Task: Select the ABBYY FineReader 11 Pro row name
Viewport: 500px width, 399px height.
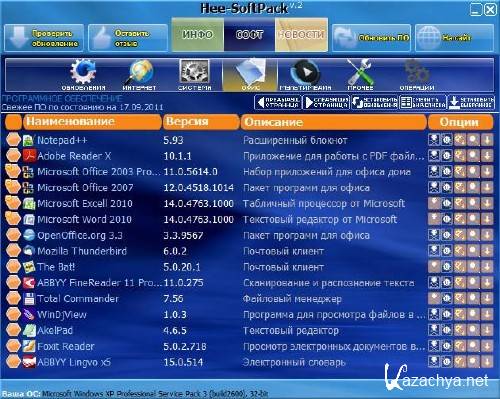Action: click(99, 283)
